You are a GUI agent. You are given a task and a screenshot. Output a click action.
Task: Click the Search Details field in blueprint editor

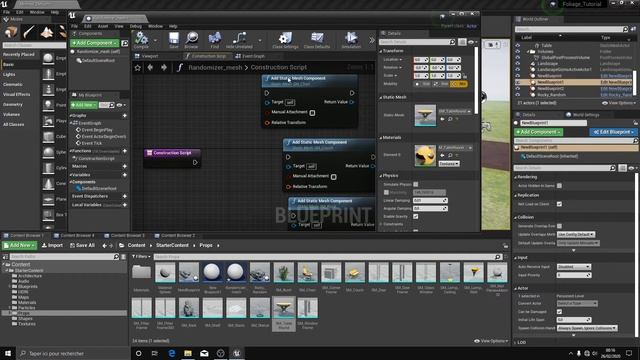coord(416,42)
